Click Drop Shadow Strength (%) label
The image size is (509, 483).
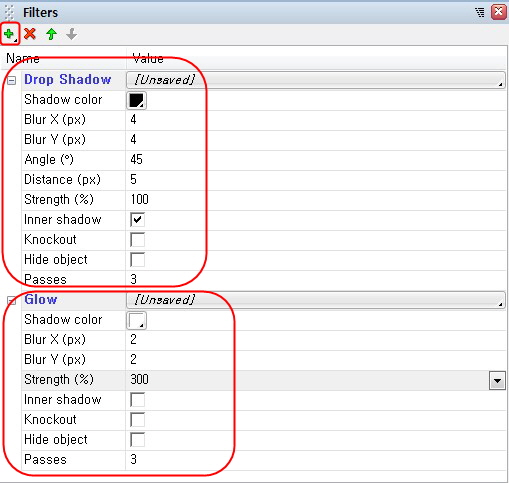coord(59,200)
